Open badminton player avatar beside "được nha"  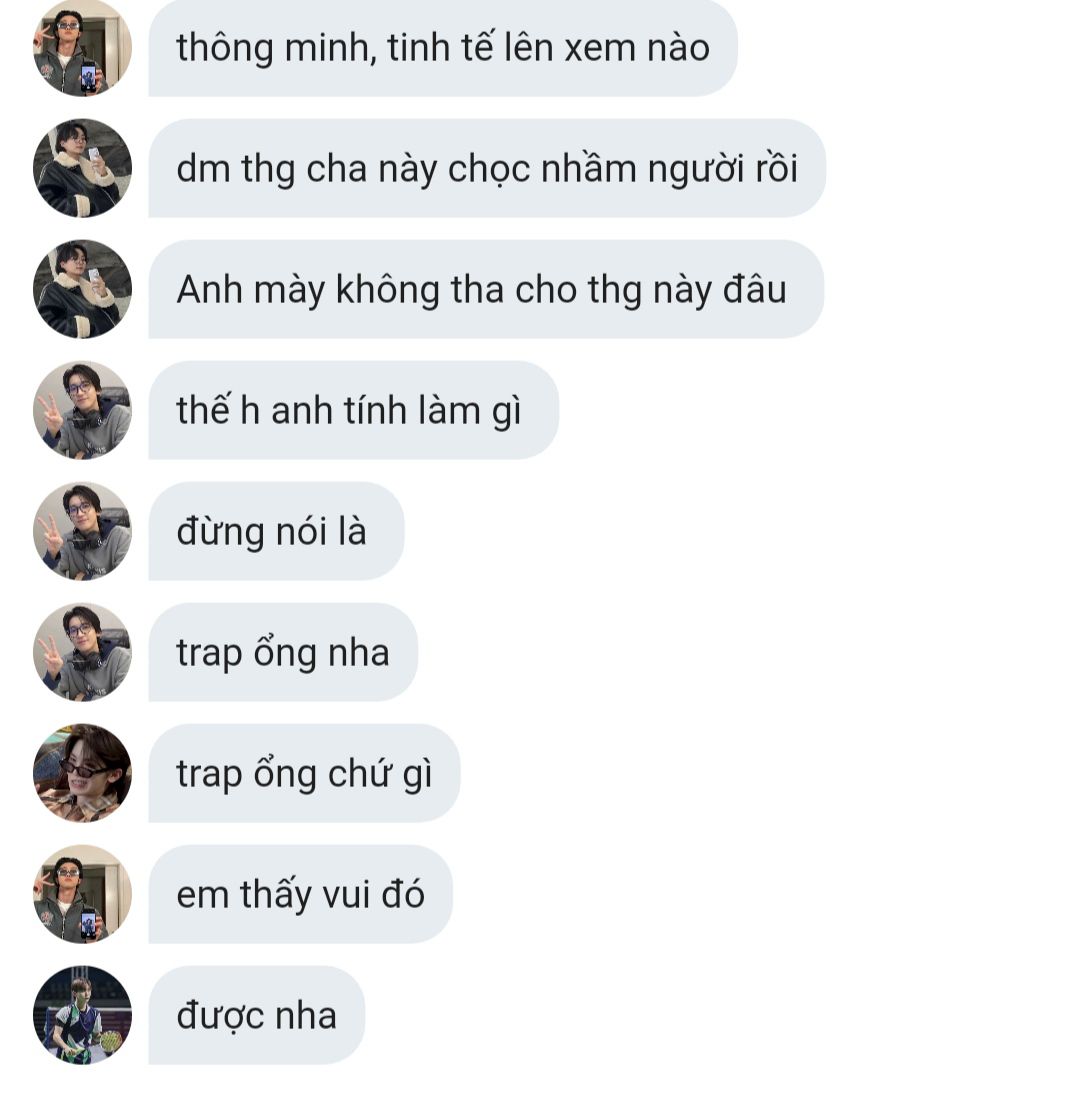point(82,1015)
